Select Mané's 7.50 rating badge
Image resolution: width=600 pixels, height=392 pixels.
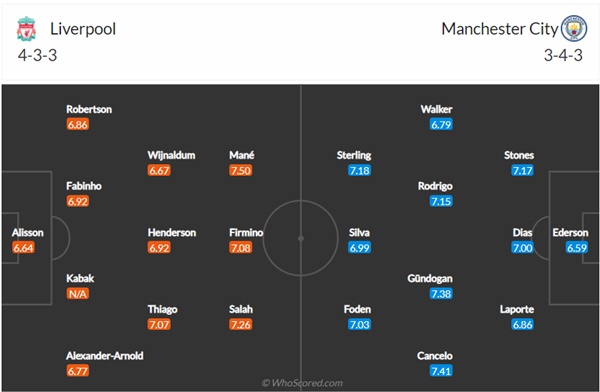coord(241,170)
